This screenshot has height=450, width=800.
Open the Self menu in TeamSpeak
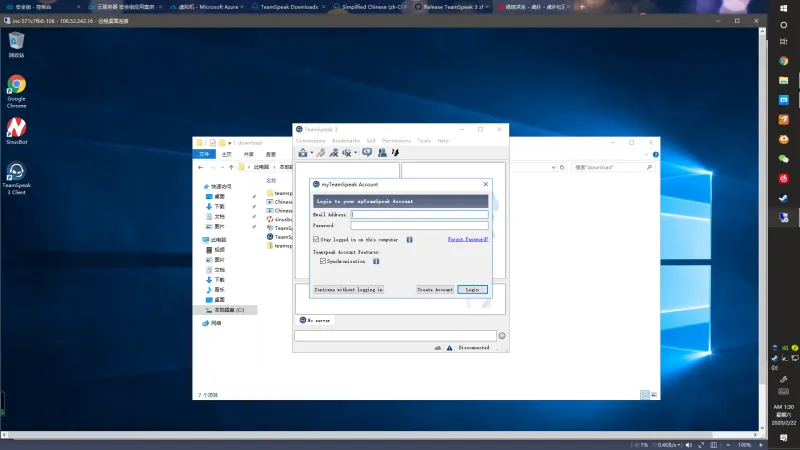pyautogui.click(x=371, y=141)
